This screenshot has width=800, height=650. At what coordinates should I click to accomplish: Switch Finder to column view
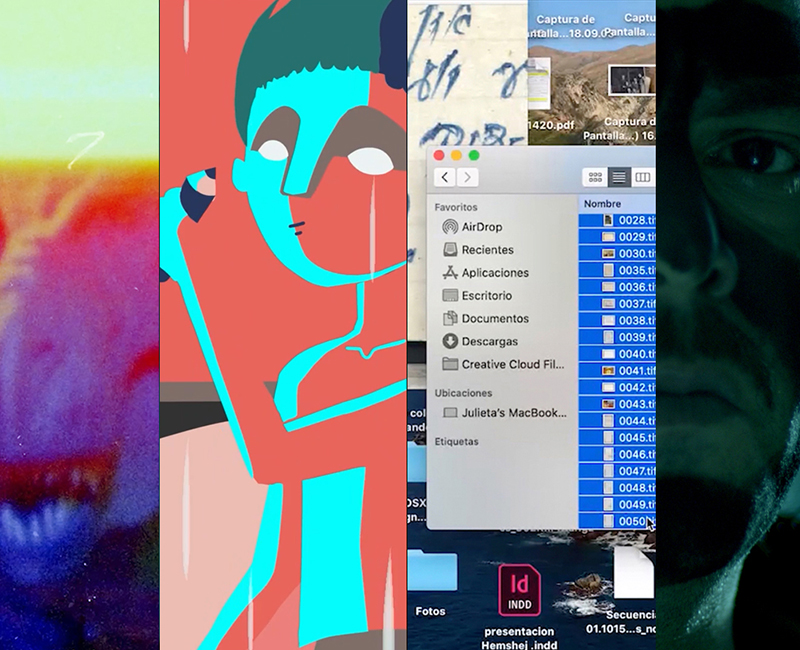point(642,177)
